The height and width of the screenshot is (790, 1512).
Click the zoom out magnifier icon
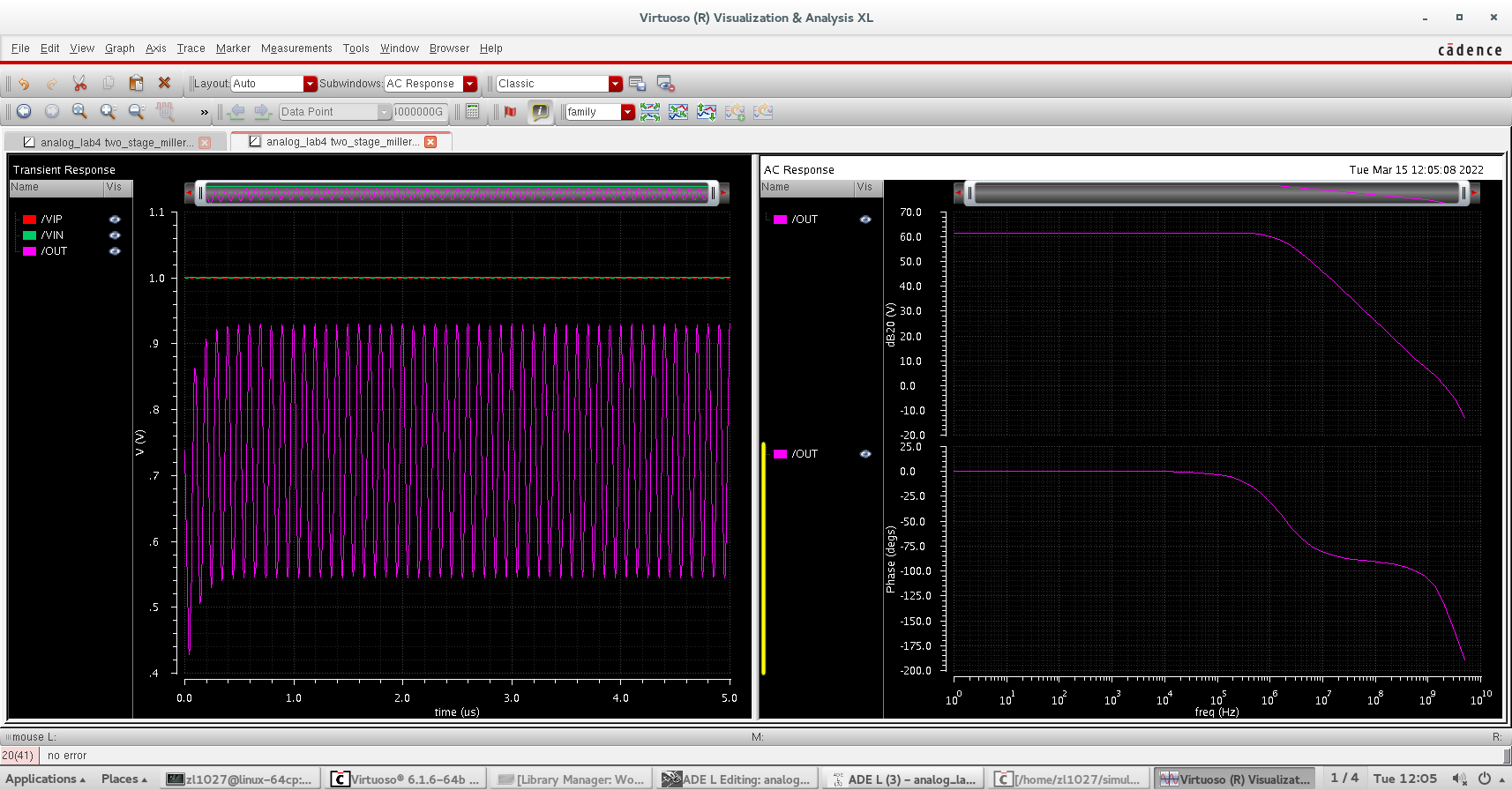coord(137,111)
